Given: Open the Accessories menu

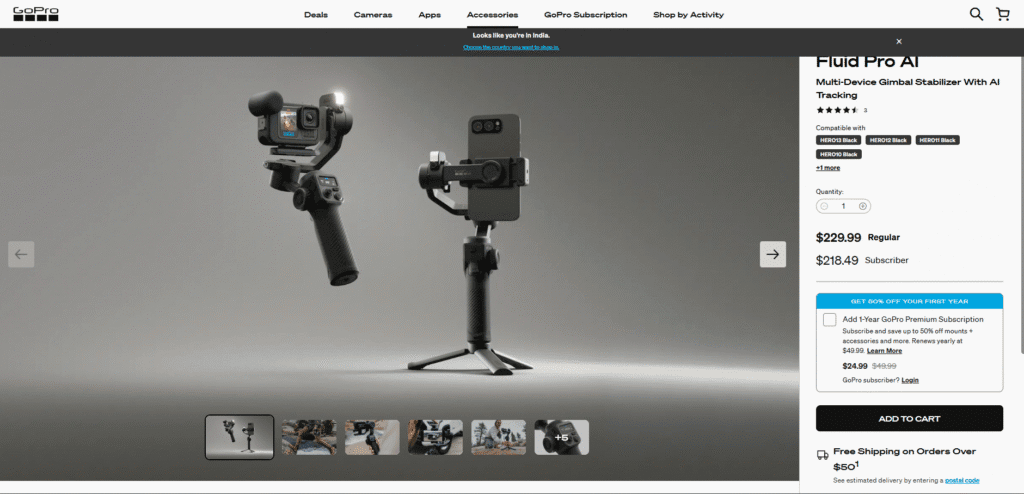Looking at the screenshot, I should (x=492, y=15).
